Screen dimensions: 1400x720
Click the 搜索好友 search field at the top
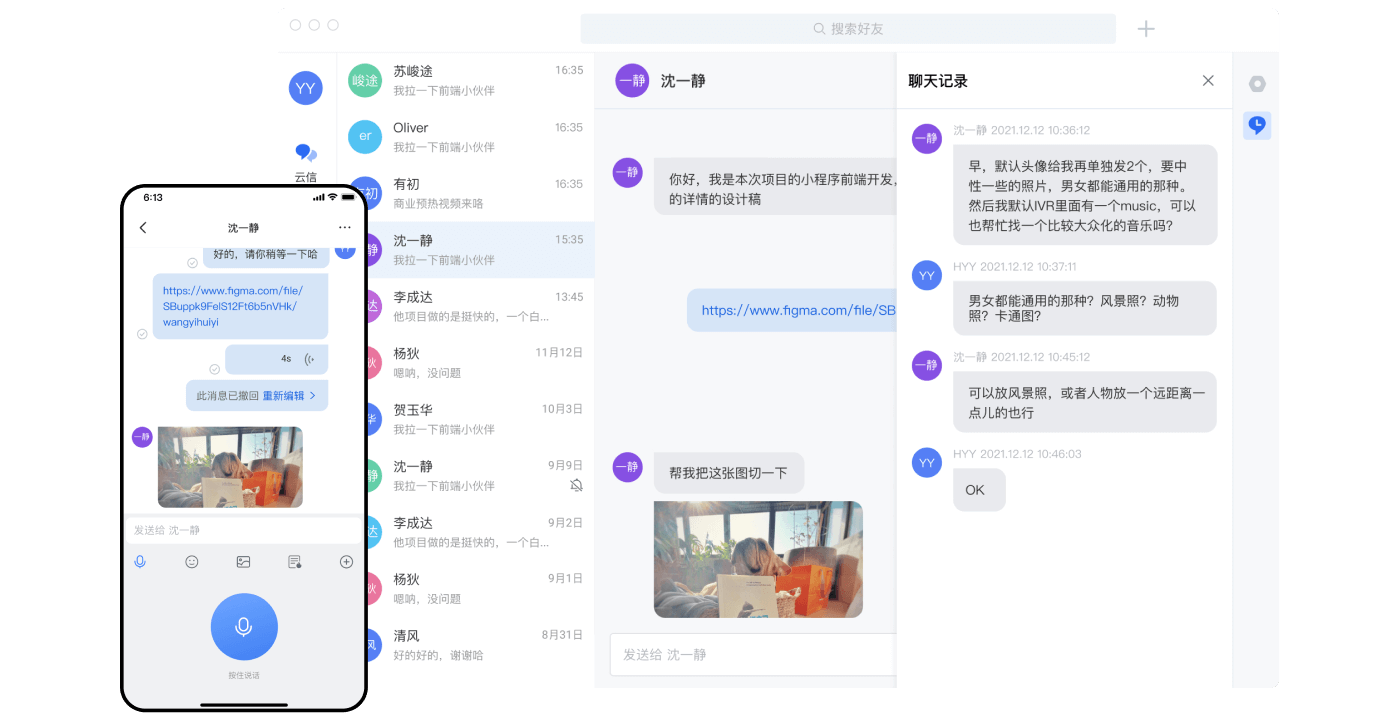click(848, 29)
